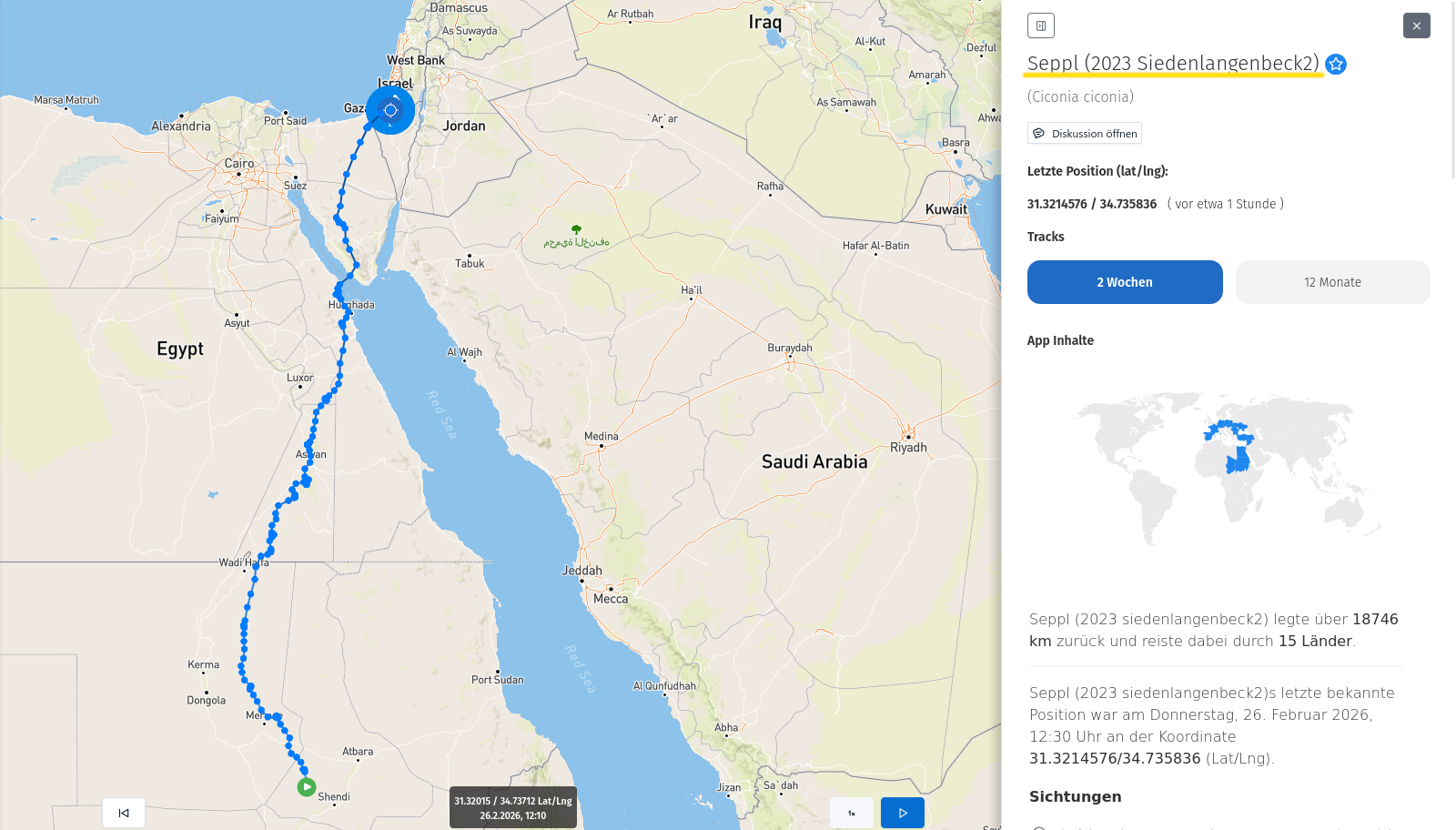This screenshot has width=1456, height=830.
Task: Click the coordinates and date tooltip
Action: coord(513,807)
